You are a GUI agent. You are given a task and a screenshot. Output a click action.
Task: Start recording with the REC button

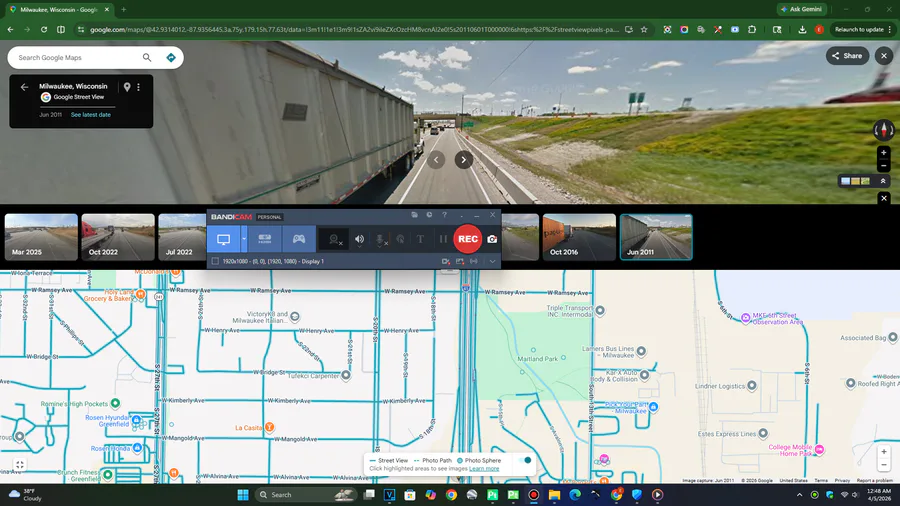click(x=468, y=239)
